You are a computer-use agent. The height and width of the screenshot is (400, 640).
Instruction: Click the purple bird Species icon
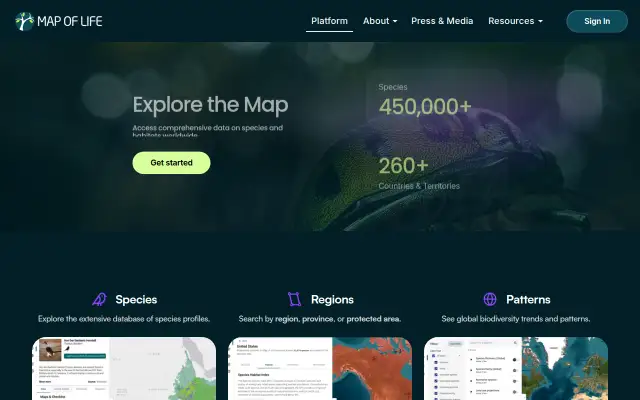tap(99, 299)
